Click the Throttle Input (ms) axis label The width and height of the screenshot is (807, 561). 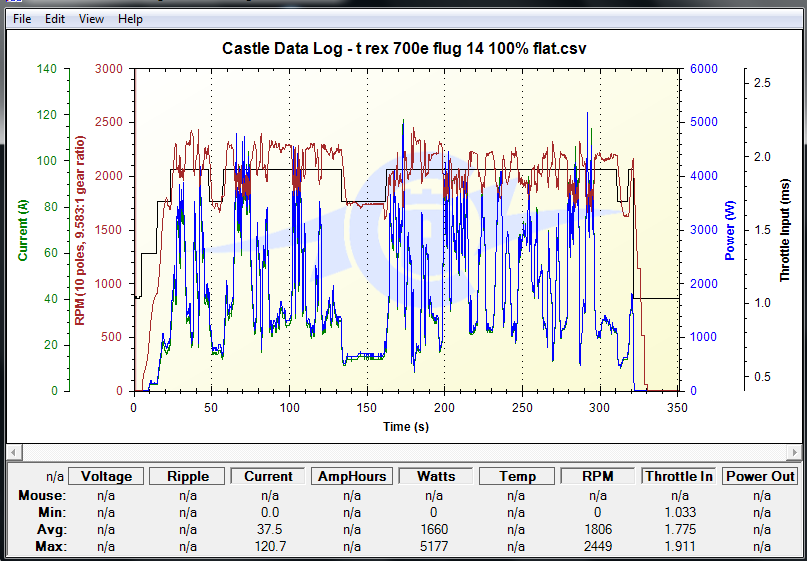coord(784,230)
